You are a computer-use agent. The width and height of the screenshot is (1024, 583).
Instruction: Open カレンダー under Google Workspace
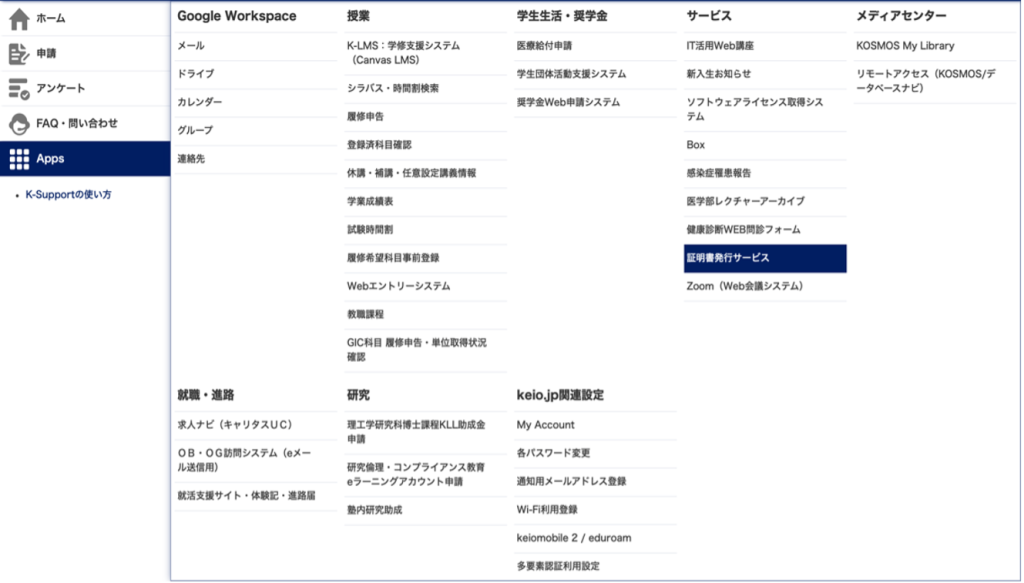pos(200,102)
